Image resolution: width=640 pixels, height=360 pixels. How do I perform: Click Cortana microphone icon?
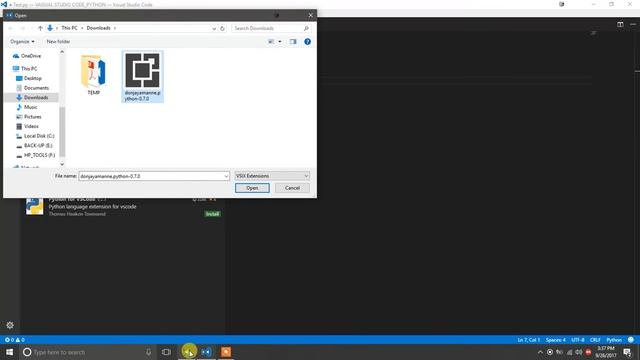(x=149, y=352)
